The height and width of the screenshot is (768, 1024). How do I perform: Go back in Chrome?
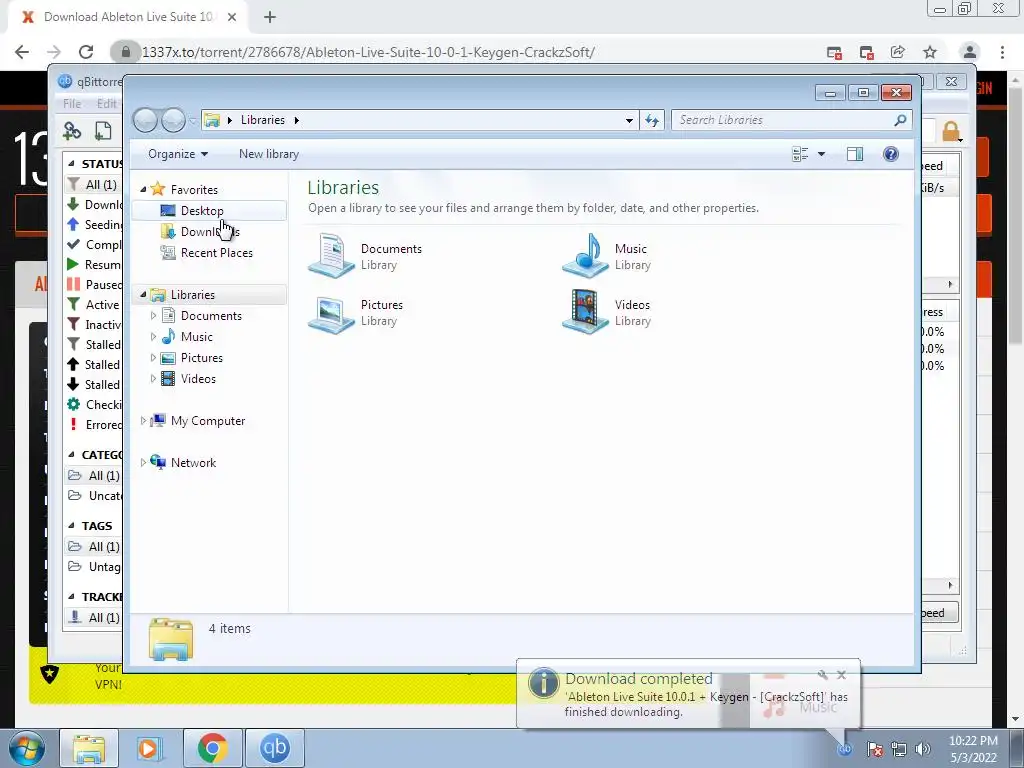coord(22,52)
